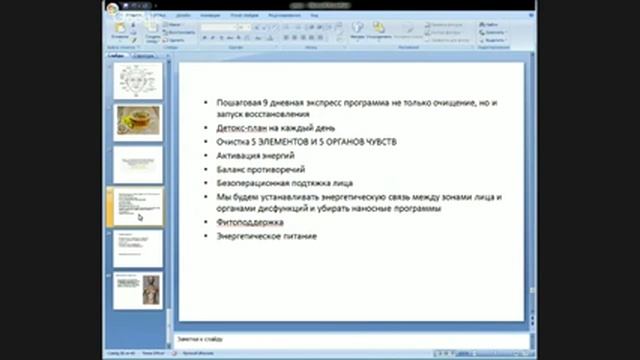The width and height of the screenshot is (640, 360).
Task: Click the Font Color (A) icon
Action: point(270,38)
